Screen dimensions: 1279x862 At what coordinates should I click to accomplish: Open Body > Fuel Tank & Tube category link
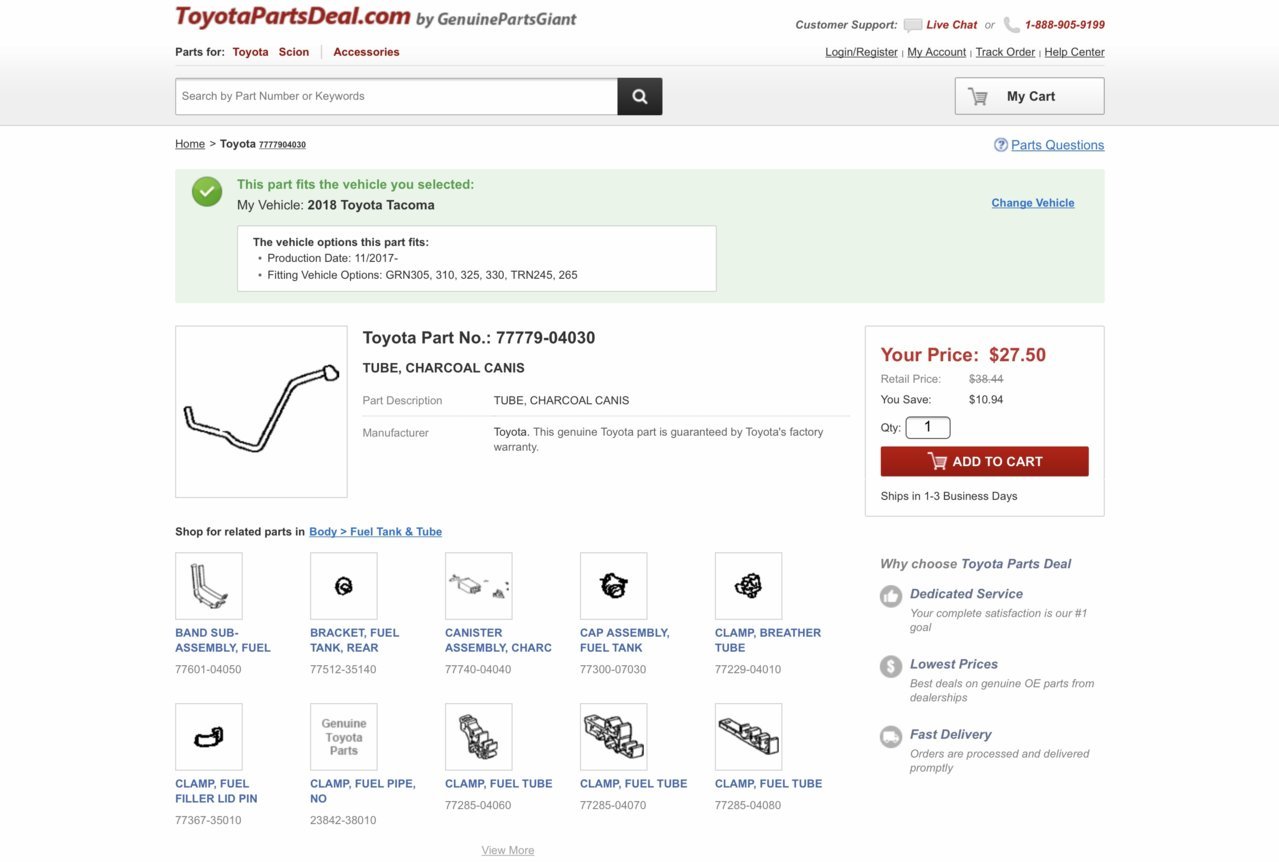[x=375, y=532]
